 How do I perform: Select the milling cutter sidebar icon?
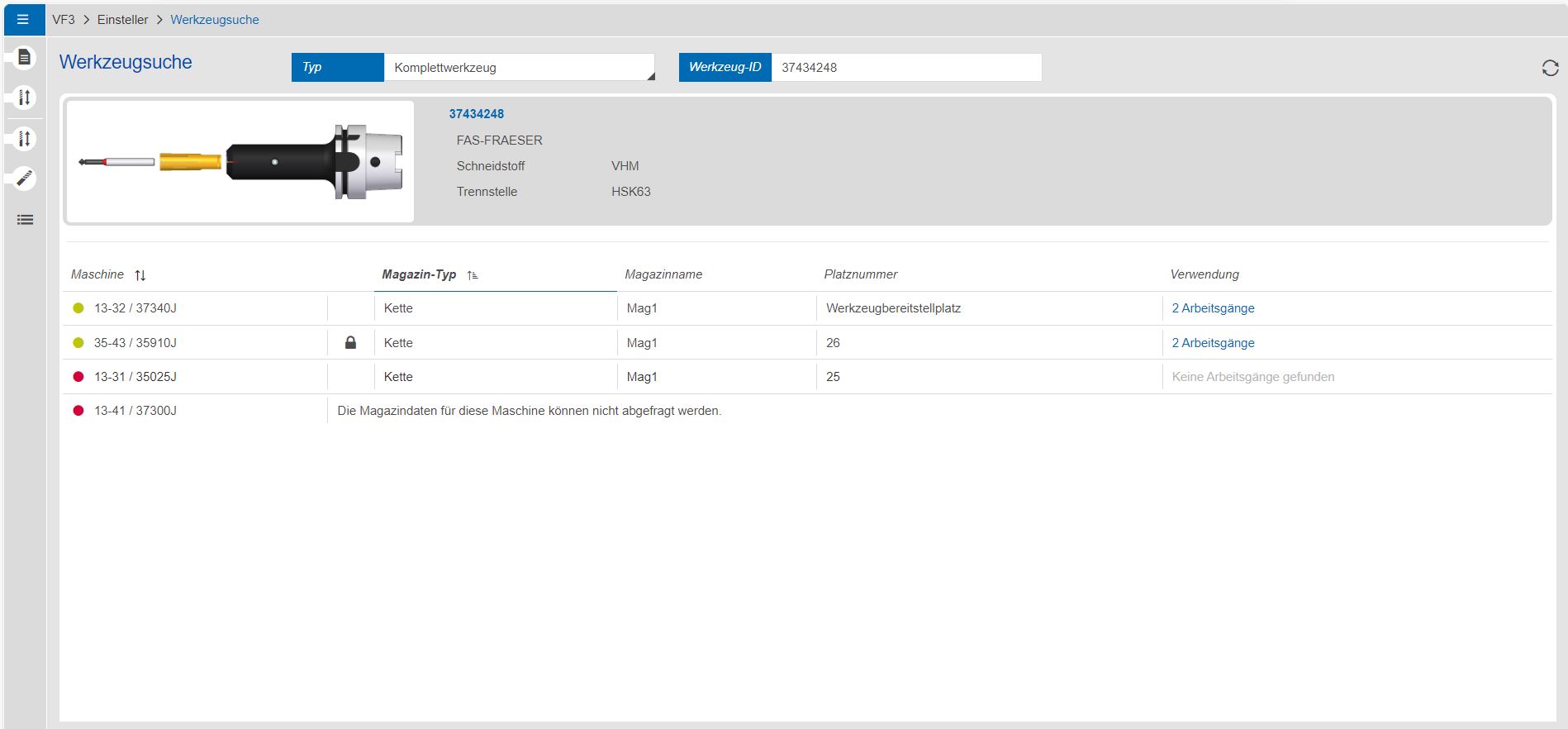click(x=25, y=179)
